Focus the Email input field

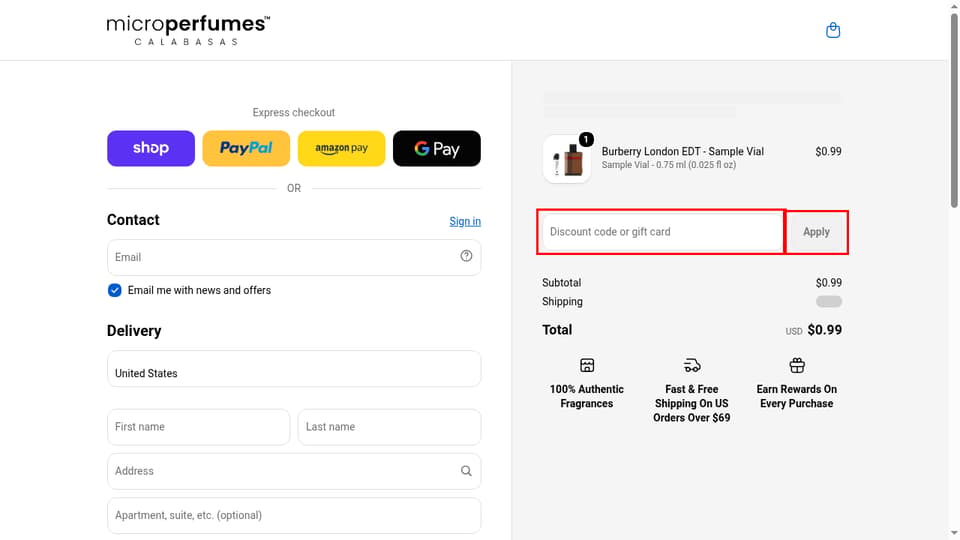tap(294, 257)
